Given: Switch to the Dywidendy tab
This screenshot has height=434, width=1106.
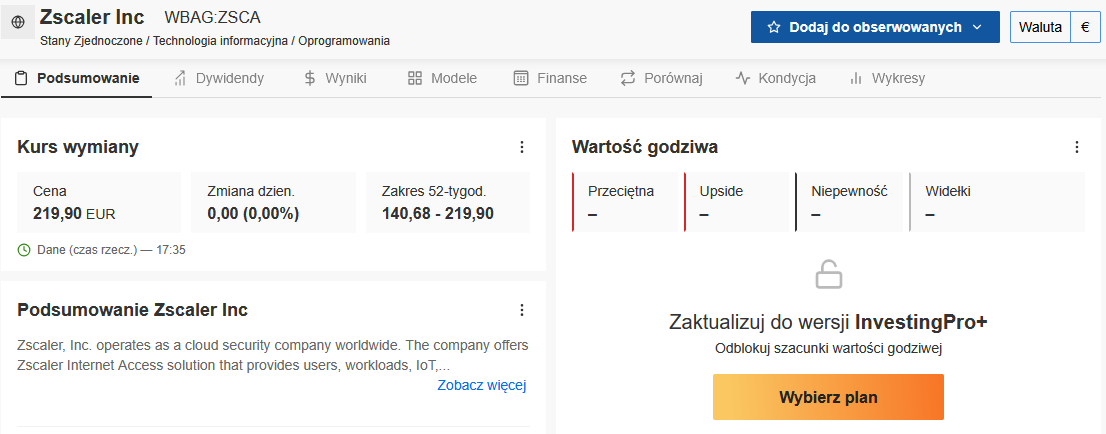Looking at the screenshot, I should [219, 78].
